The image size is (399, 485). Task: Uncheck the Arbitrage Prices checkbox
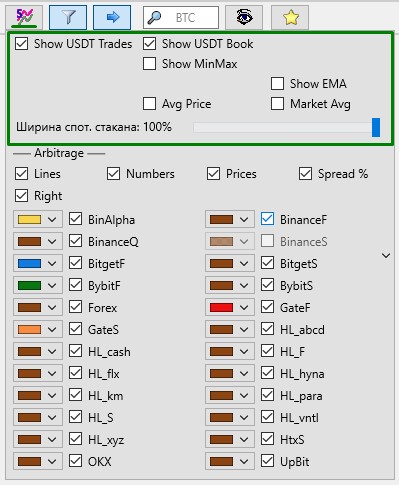coord(213,174)
